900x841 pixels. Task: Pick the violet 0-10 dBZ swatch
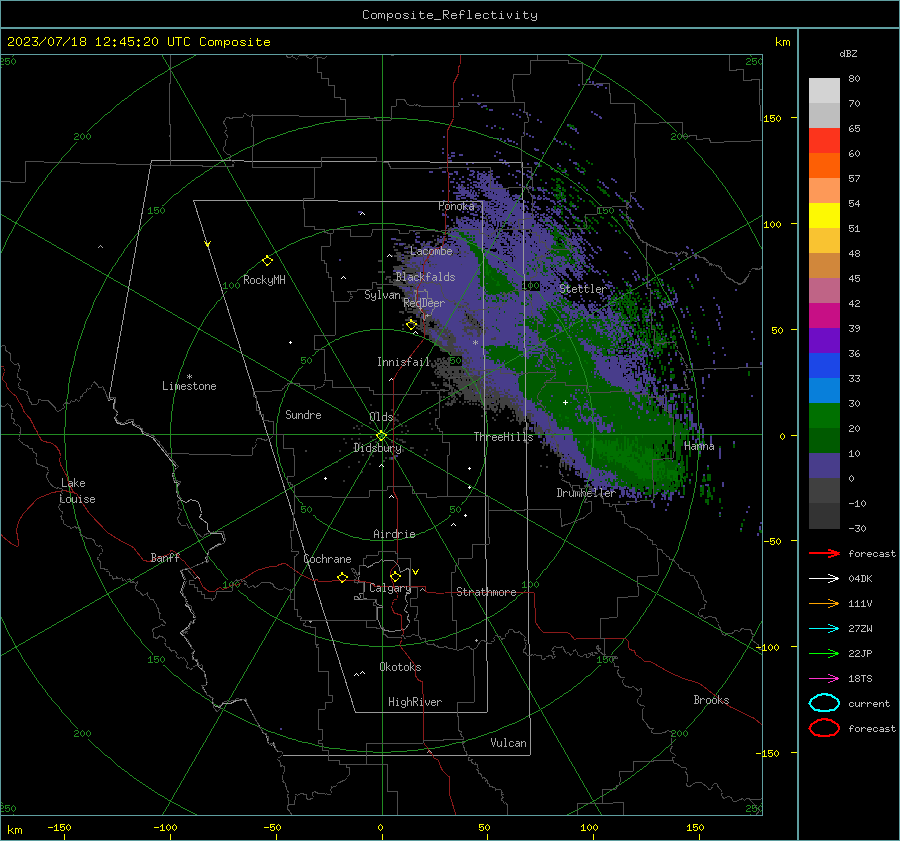[x=824, y=466]
